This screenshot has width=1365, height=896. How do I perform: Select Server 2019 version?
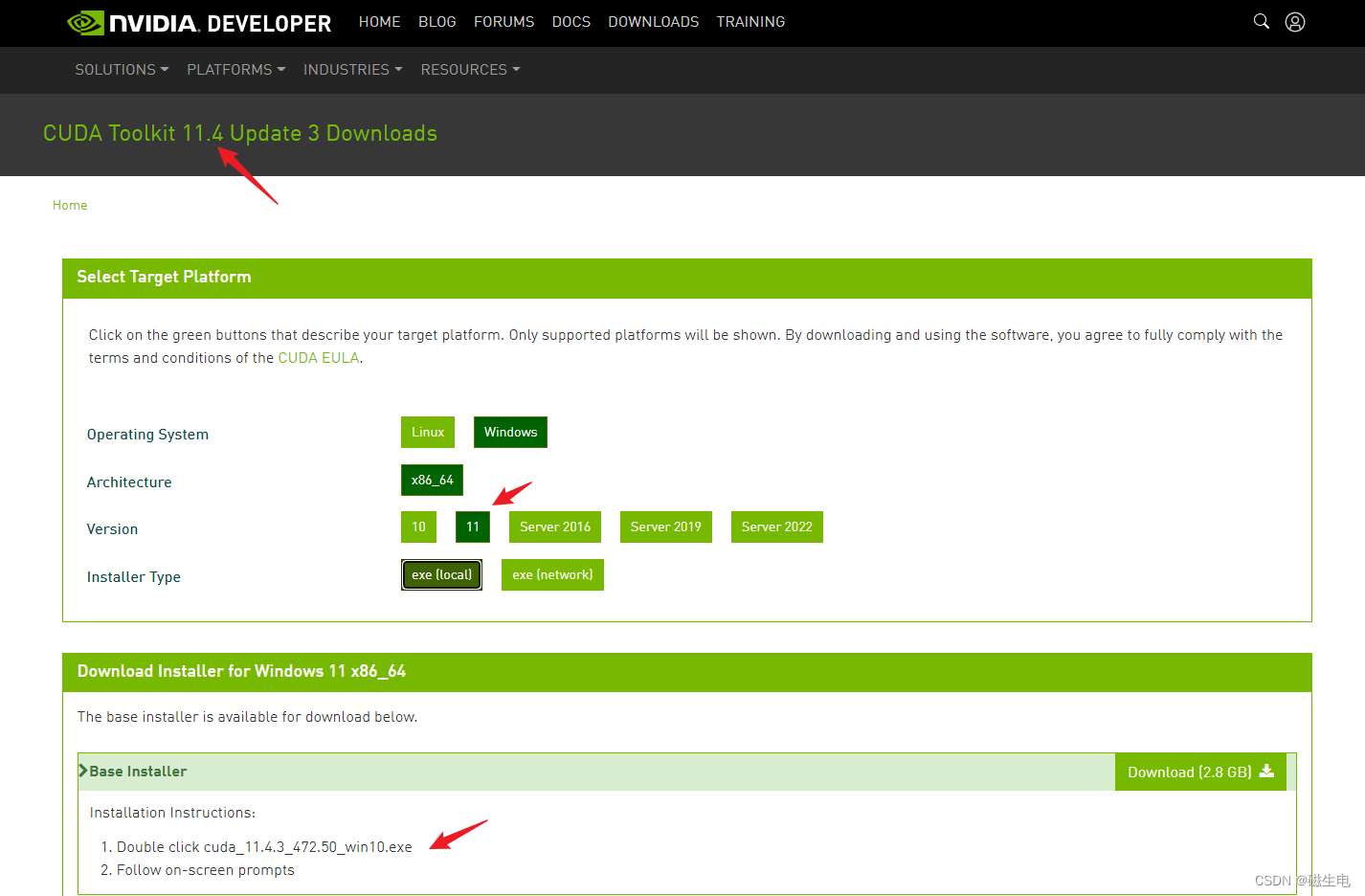(666, 526)
